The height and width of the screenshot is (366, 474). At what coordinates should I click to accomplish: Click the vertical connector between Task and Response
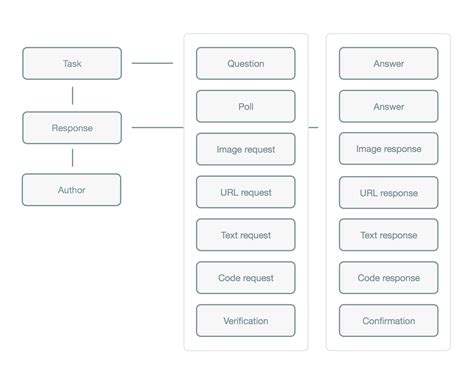click(72, 96)
